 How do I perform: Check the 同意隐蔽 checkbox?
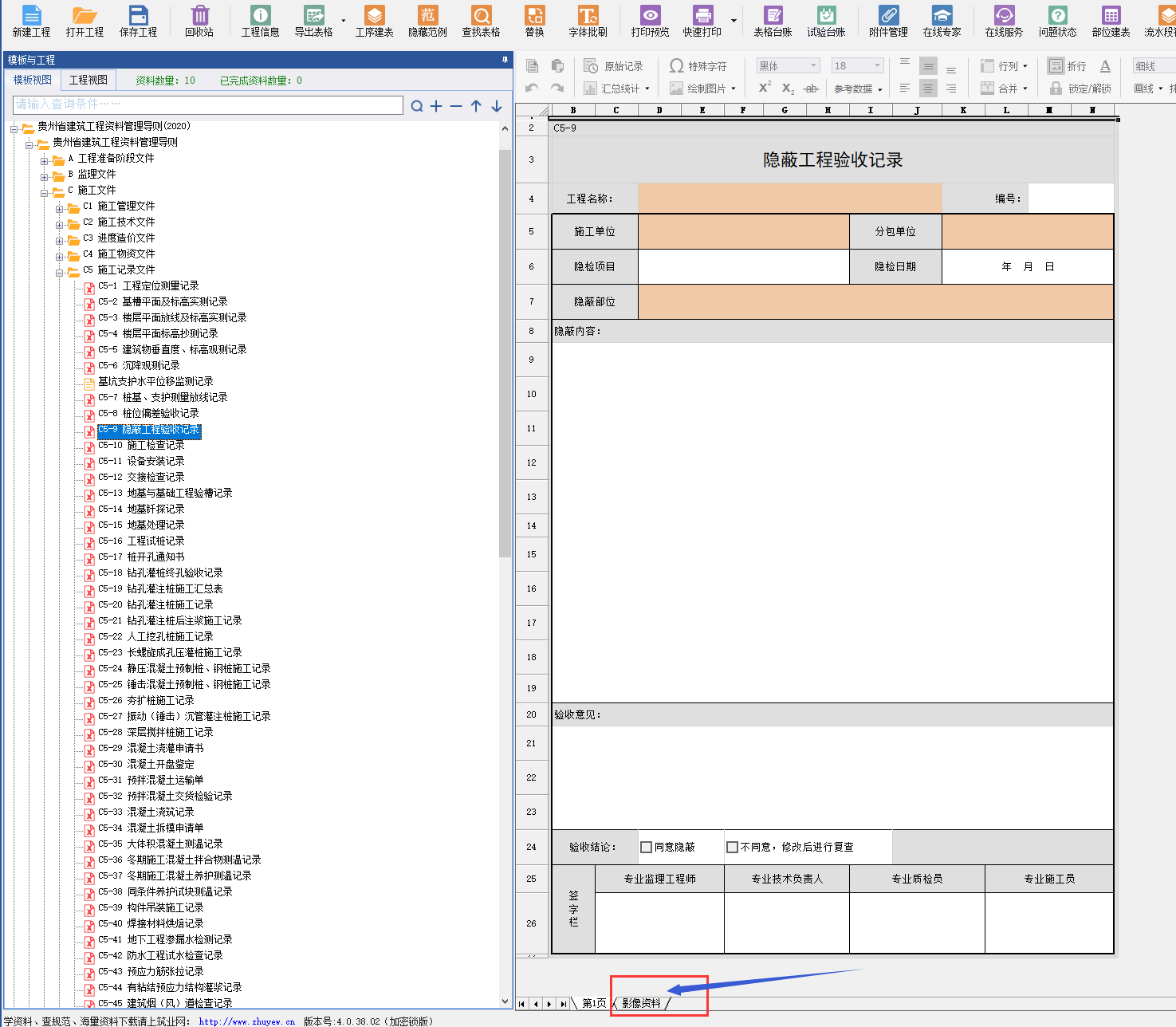[647, 847]
